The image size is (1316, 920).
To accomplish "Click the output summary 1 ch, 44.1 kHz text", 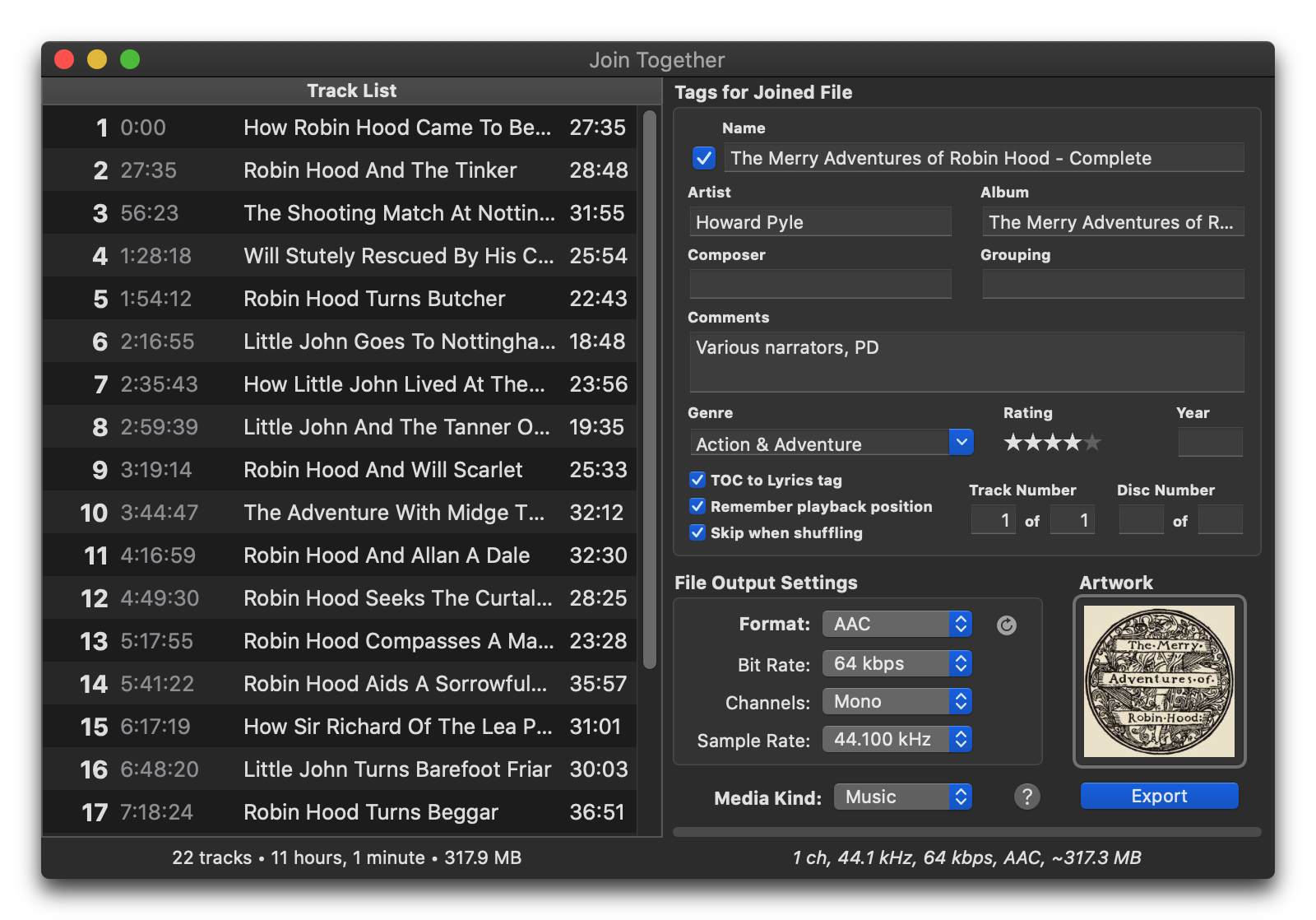I will (x=966, y=857).
